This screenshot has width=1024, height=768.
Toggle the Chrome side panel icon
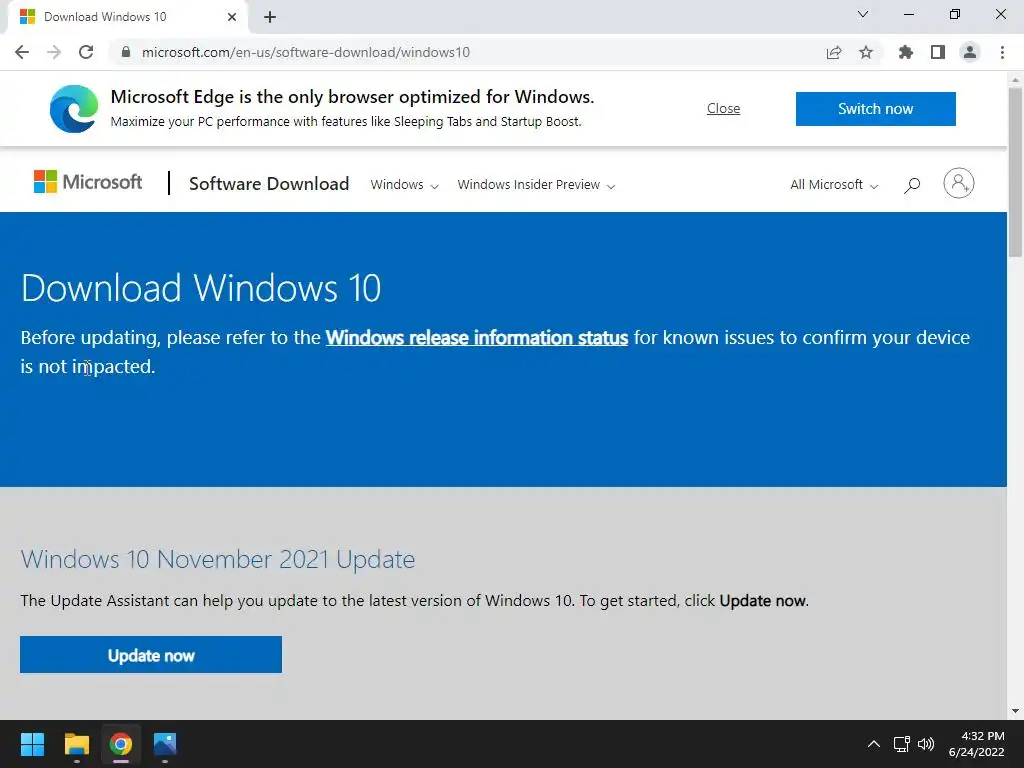point(938,52)
